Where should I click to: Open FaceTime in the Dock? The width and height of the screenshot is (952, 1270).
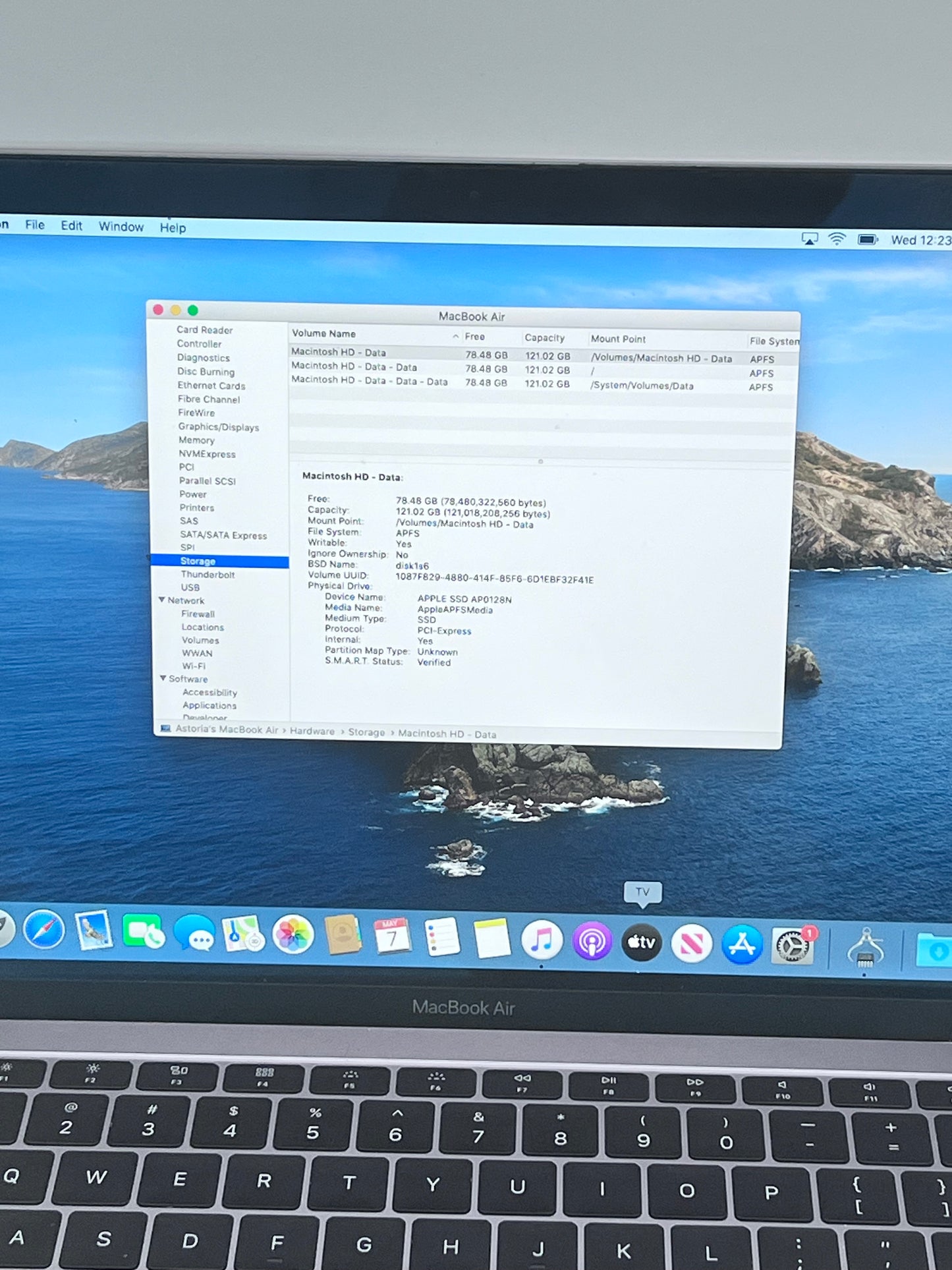coord(143,931)
